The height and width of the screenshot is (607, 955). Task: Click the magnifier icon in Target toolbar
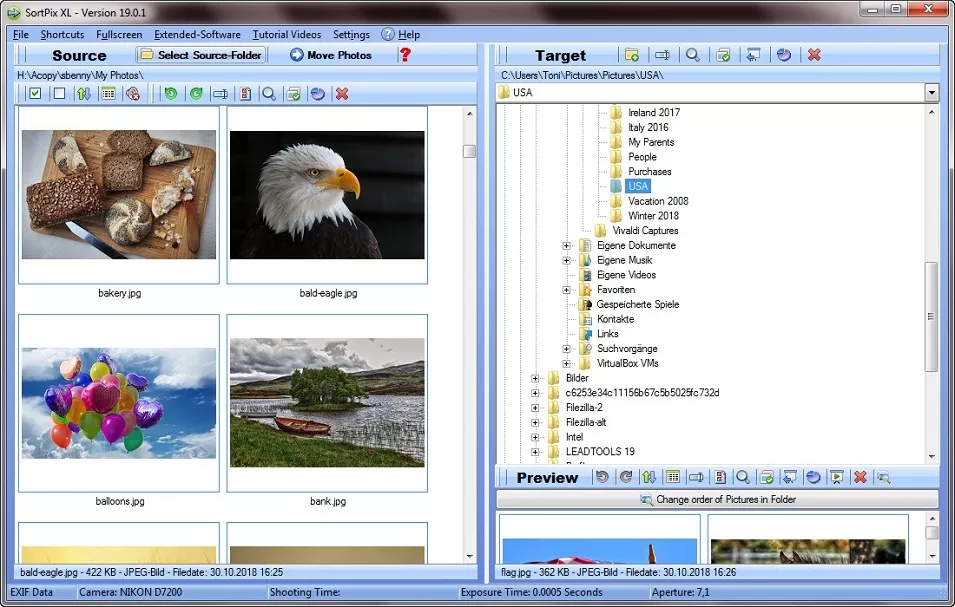692,55
